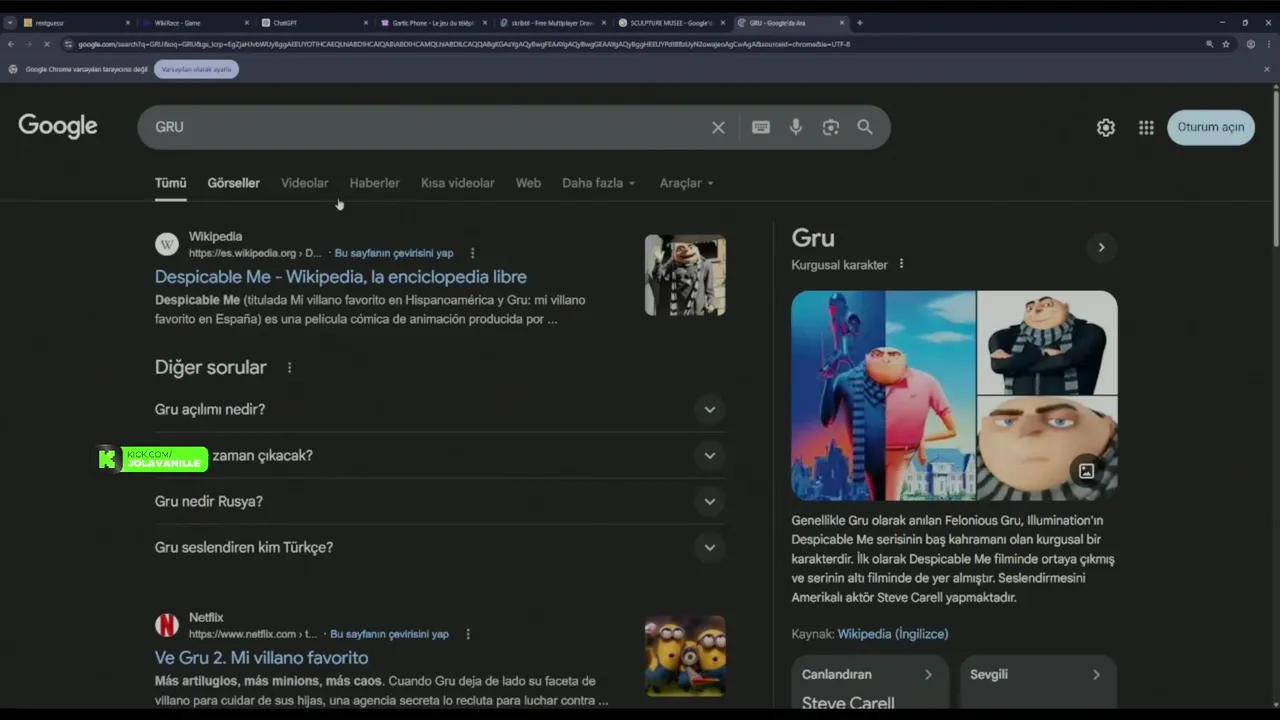Translate the Wikipedia result page

click(x=394, y=253)
